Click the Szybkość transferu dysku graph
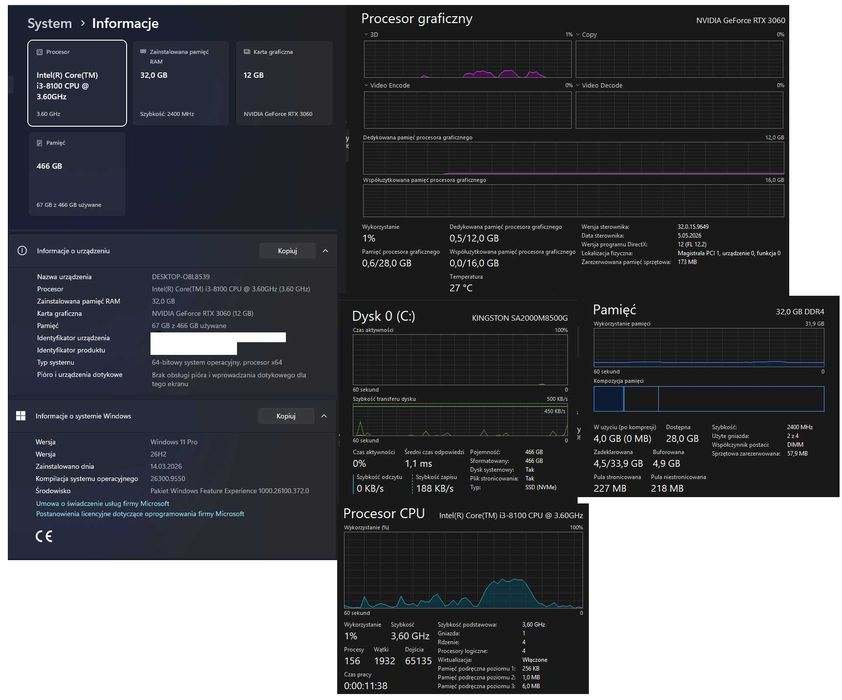 [x=460, y=420]
